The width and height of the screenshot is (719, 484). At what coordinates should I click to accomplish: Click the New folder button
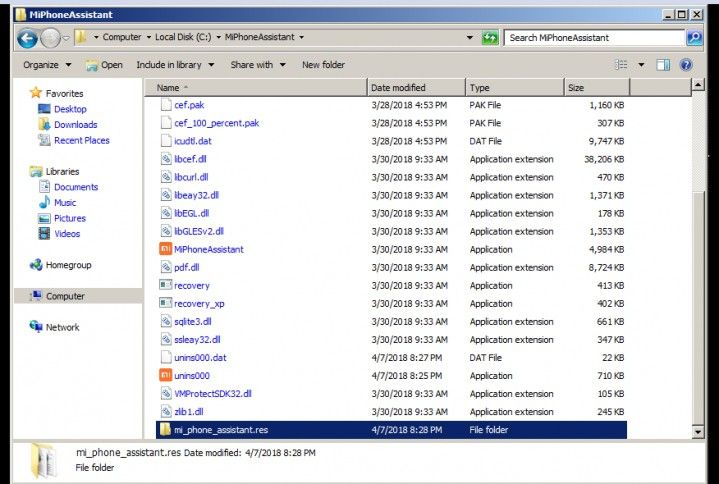[323, 65]
